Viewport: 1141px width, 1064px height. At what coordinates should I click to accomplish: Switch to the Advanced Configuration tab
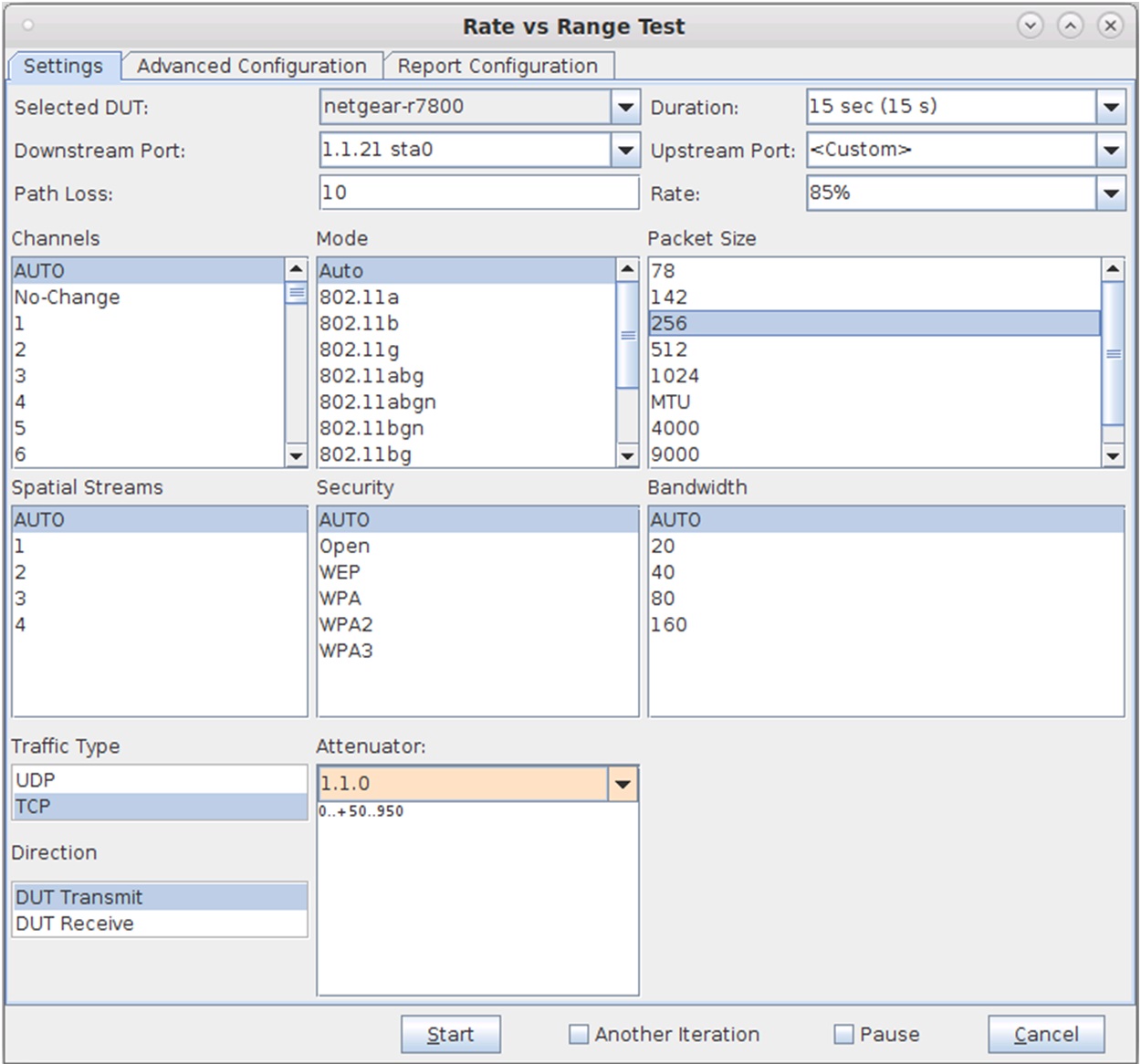click(x=254, y=66)
